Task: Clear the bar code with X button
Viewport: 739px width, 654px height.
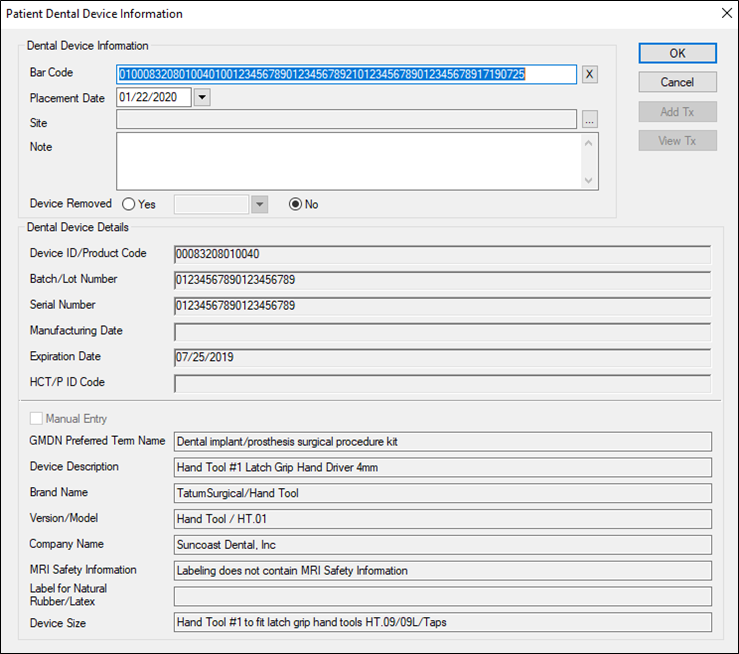Action: pos(590,74)
